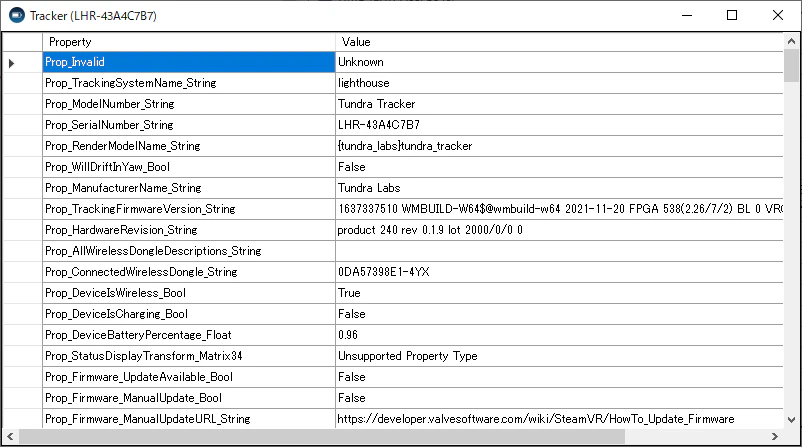
Task: Click the firmware version value starting 1637337510
Action: 559,209
